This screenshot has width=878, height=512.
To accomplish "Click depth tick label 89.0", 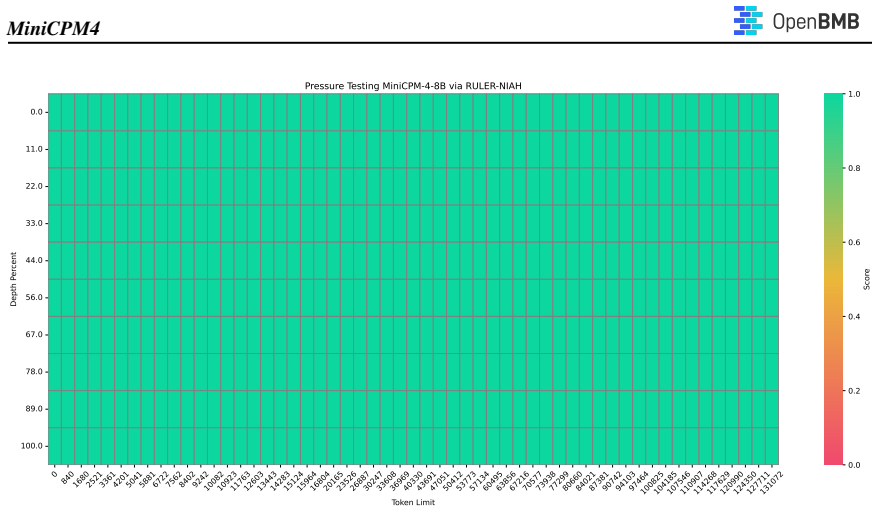I will point(34,408).
